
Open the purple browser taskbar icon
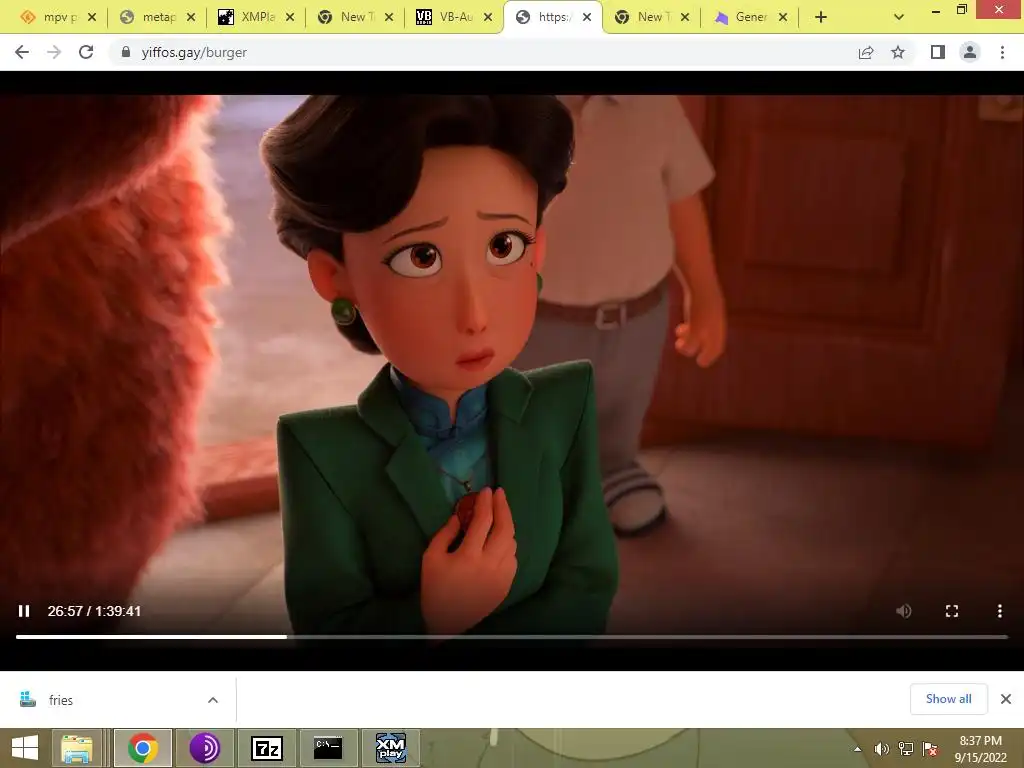pyautogui.click(x=204, y=748)
